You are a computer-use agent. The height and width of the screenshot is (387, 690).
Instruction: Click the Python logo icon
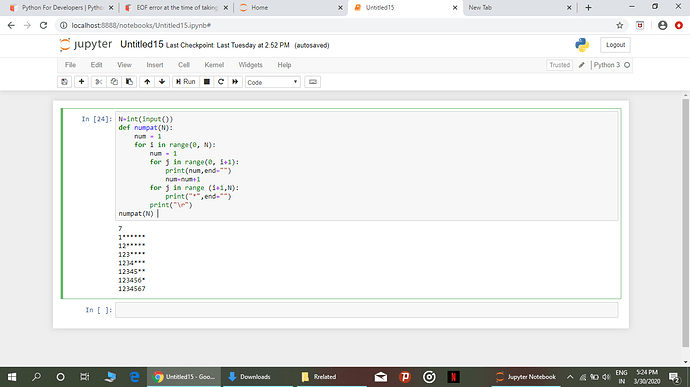click(x=582, y=45)
